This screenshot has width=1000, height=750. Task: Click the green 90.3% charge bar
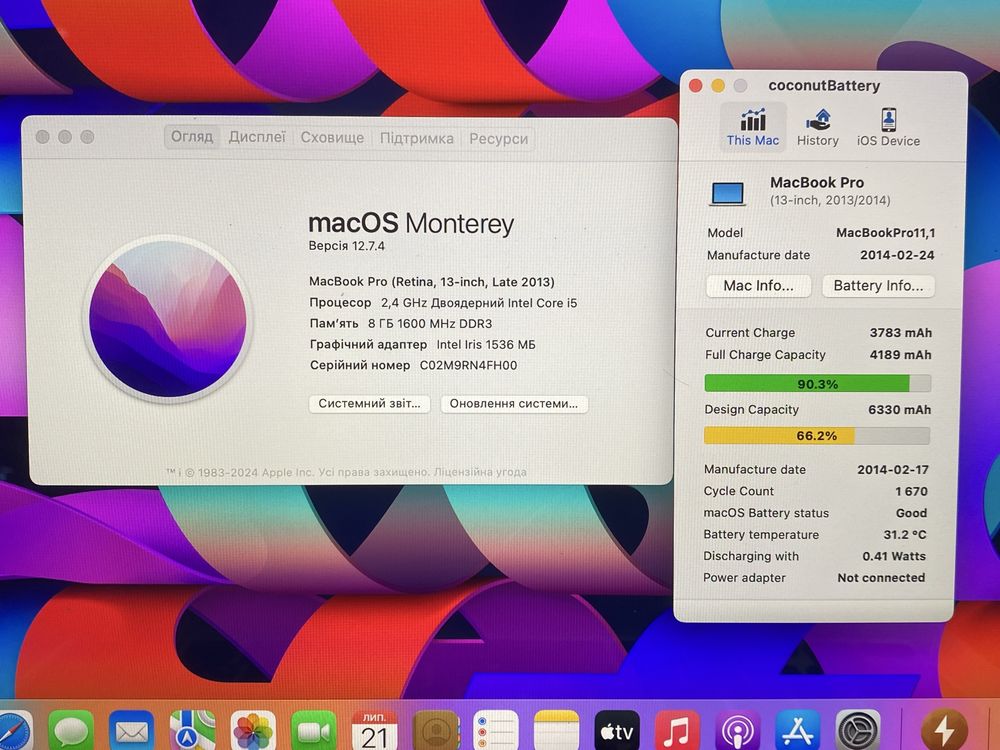[x=818, y=383]
